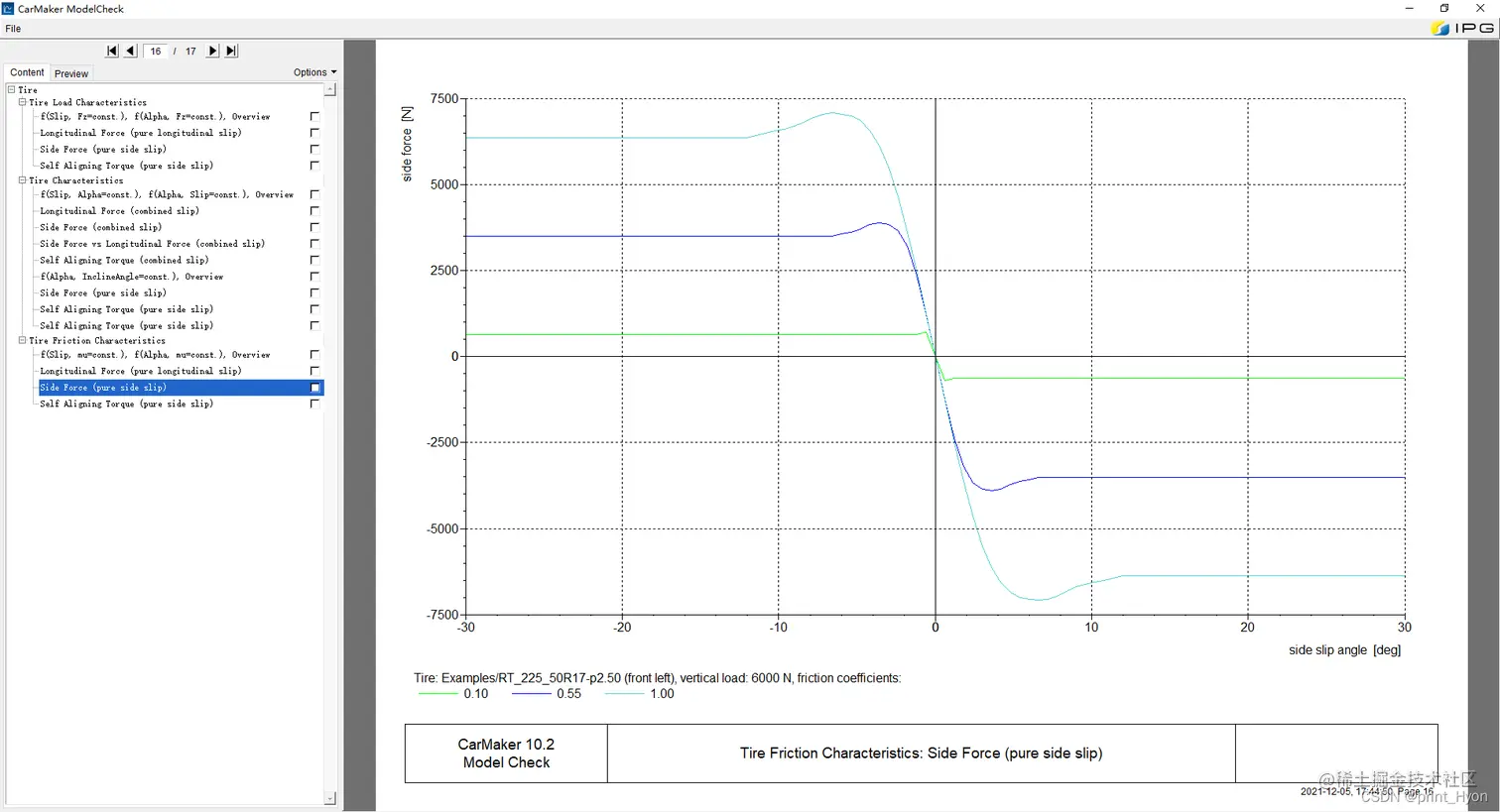This screenshot has height=812, width=1500.
Task: Select f(Slip, Fz=const.), f(Alpha, Fz=const.) Overview row
Action: [x=155, y=116]
